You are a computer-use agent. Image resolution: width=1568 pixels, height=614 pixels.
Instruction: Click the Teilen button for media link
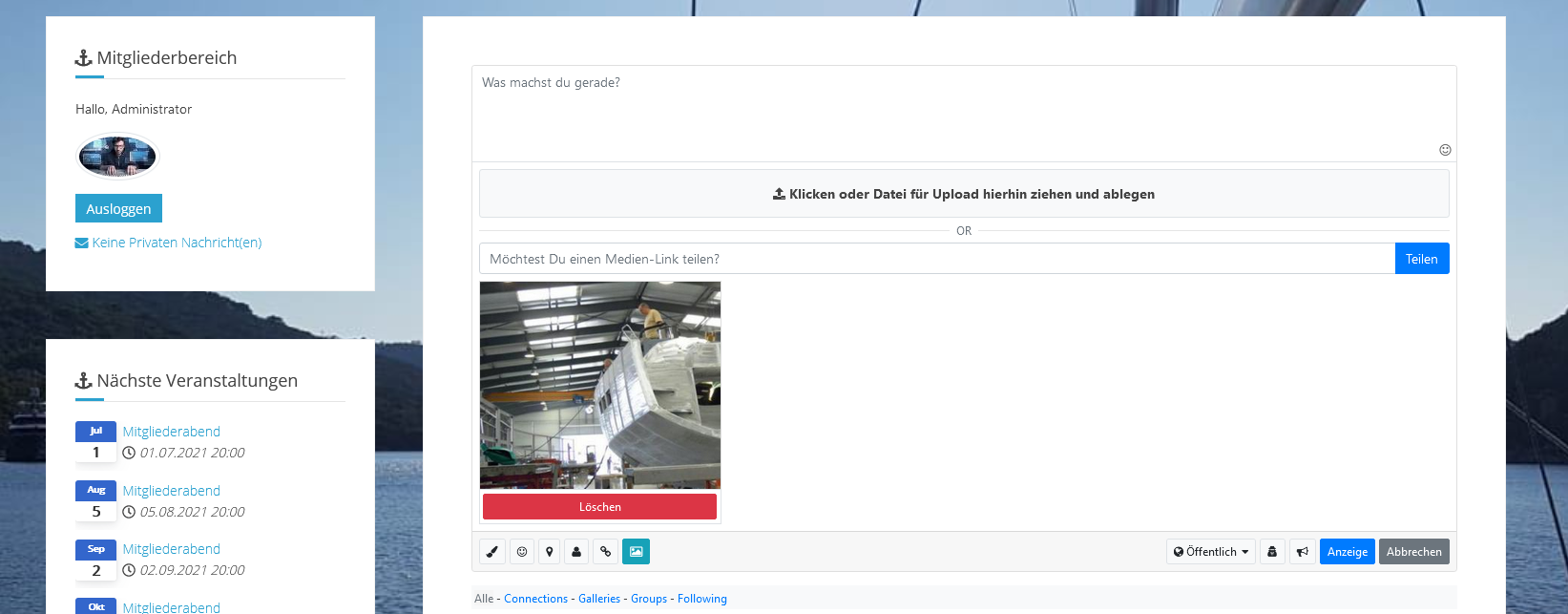click(x=1422, y=259)
